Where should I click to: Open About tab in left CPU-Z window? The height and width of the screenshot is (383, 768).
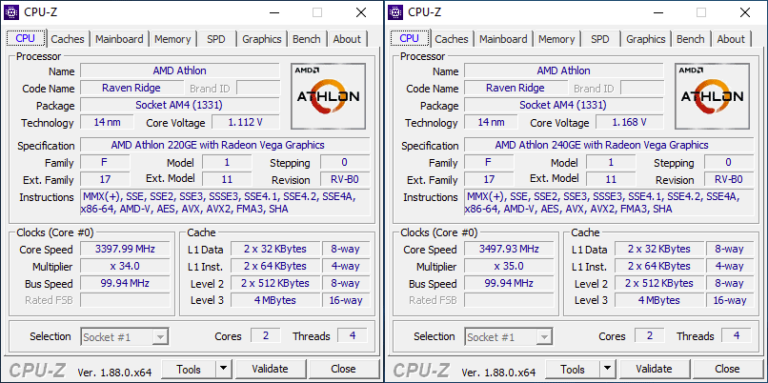tap(347, 39)
